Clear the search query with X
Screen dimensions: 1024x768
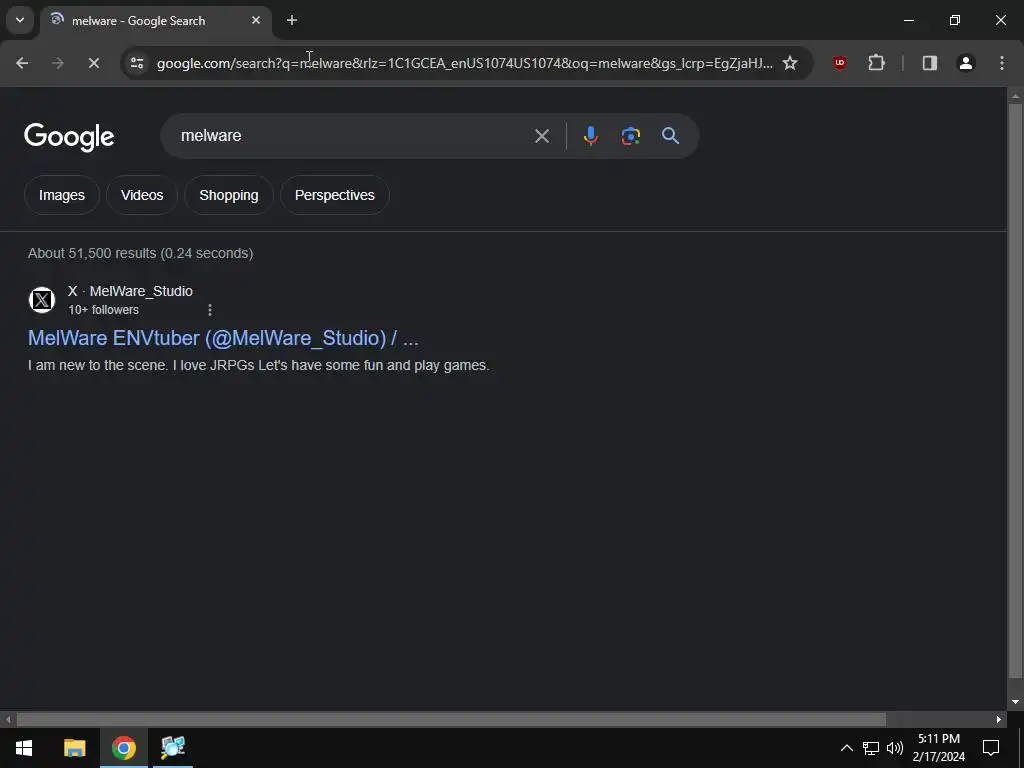[542, 136]
